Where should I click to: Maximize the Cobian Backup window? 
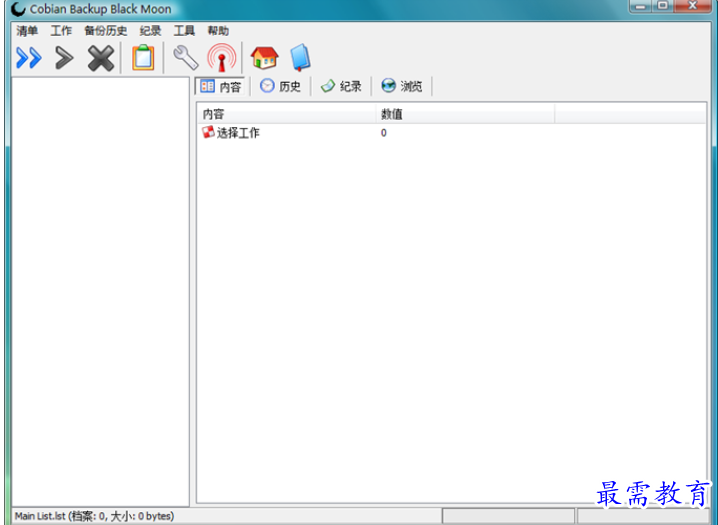(662, 6)
